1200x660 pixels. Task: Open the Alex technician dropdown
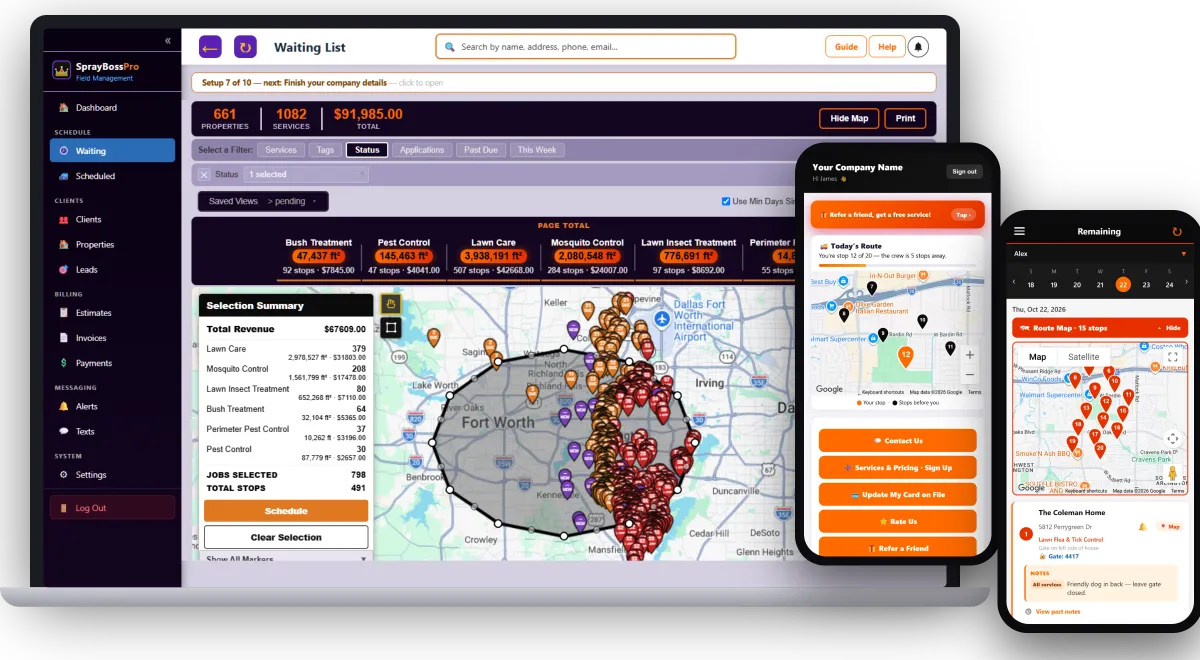click(x=1100, y=254)
